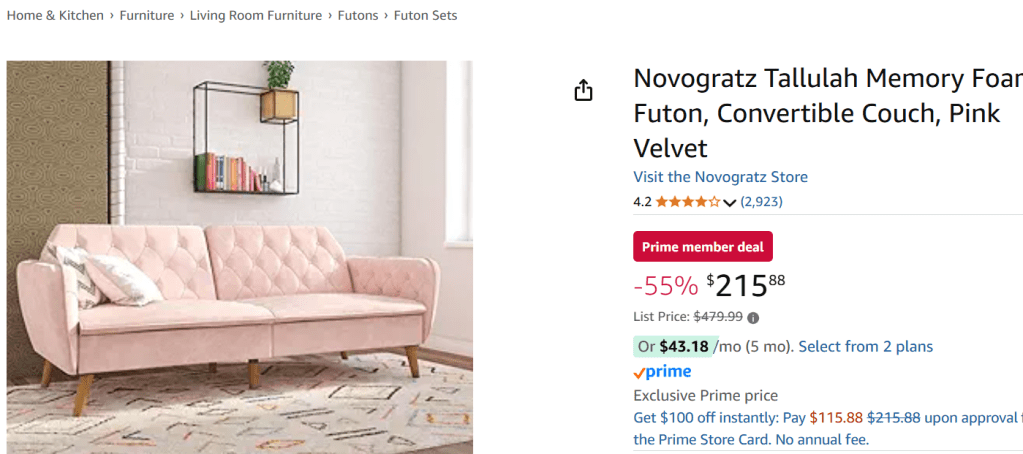The image size is (1023, 454).
Task: Expand the rating breakdown chevron
Action: 729,203
